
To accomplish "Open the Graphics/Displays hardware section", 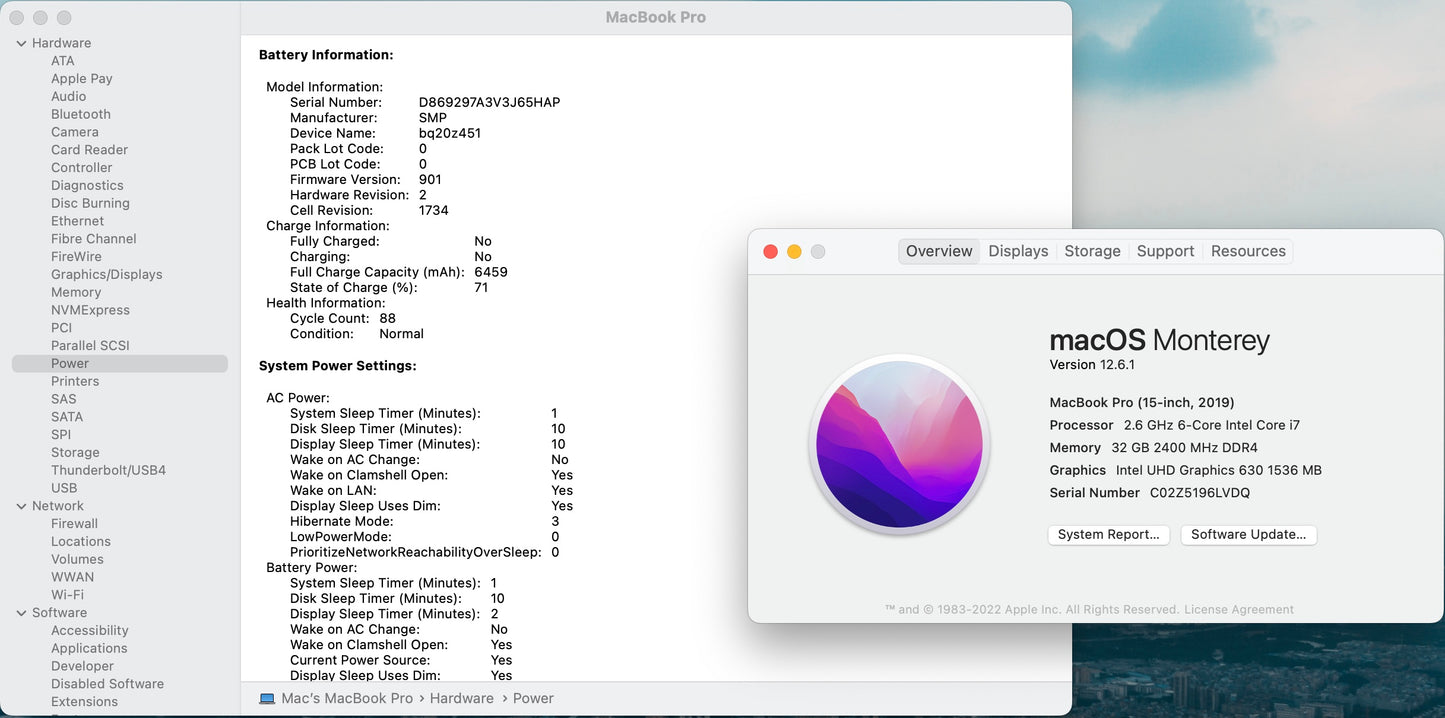I will coord(106,273).
